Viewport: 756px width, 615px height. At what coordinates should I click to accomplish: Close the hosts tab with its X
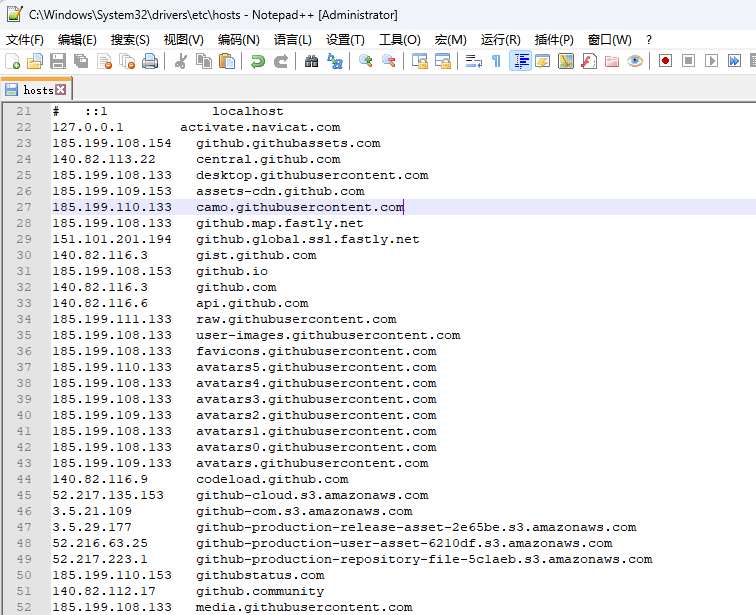click(x=61, y=90)
